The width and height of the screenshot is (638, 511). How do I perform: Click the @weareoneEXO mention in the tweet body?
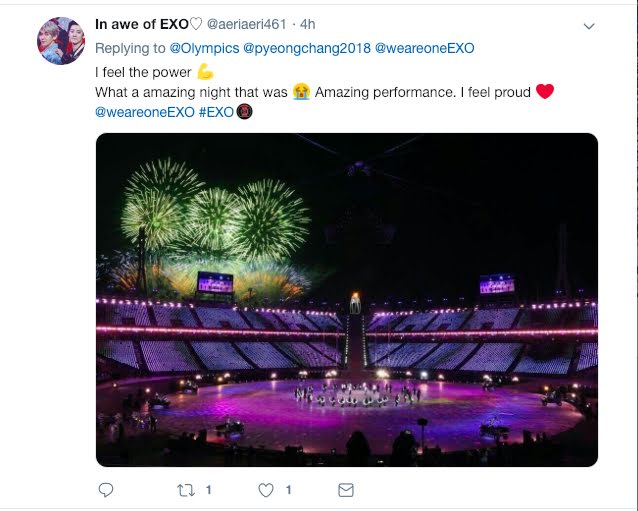tap(144, 112)
